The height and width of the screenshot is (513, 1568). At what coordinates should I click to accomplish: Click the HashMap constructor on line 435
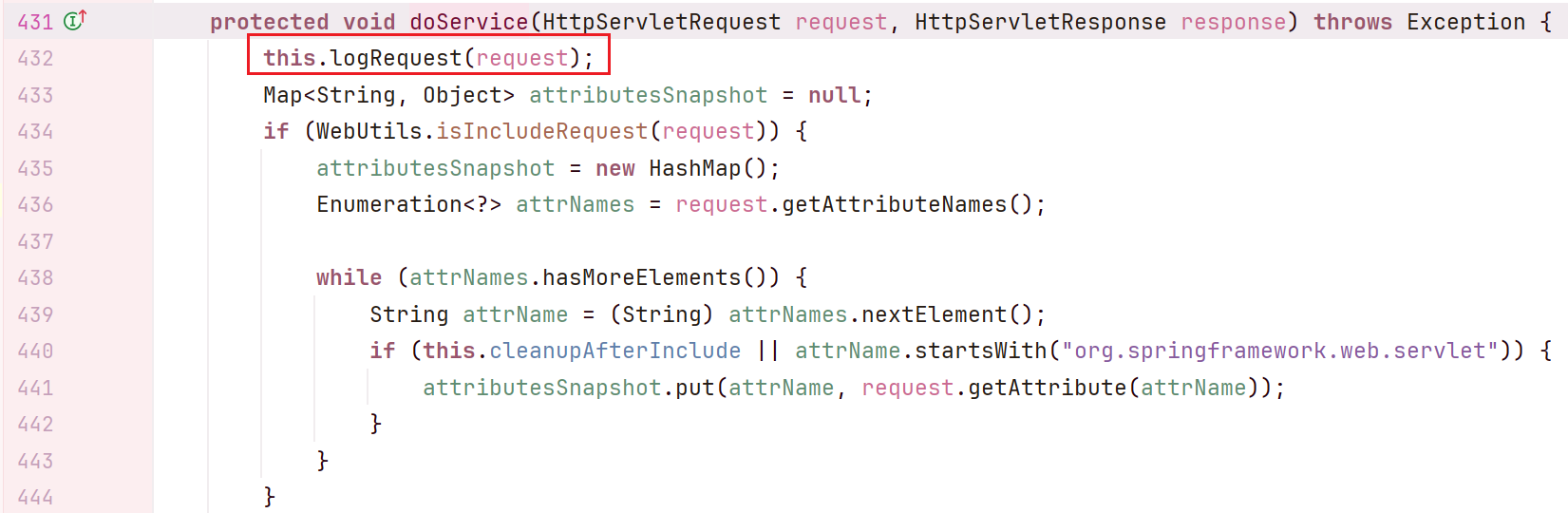point(694,169)
